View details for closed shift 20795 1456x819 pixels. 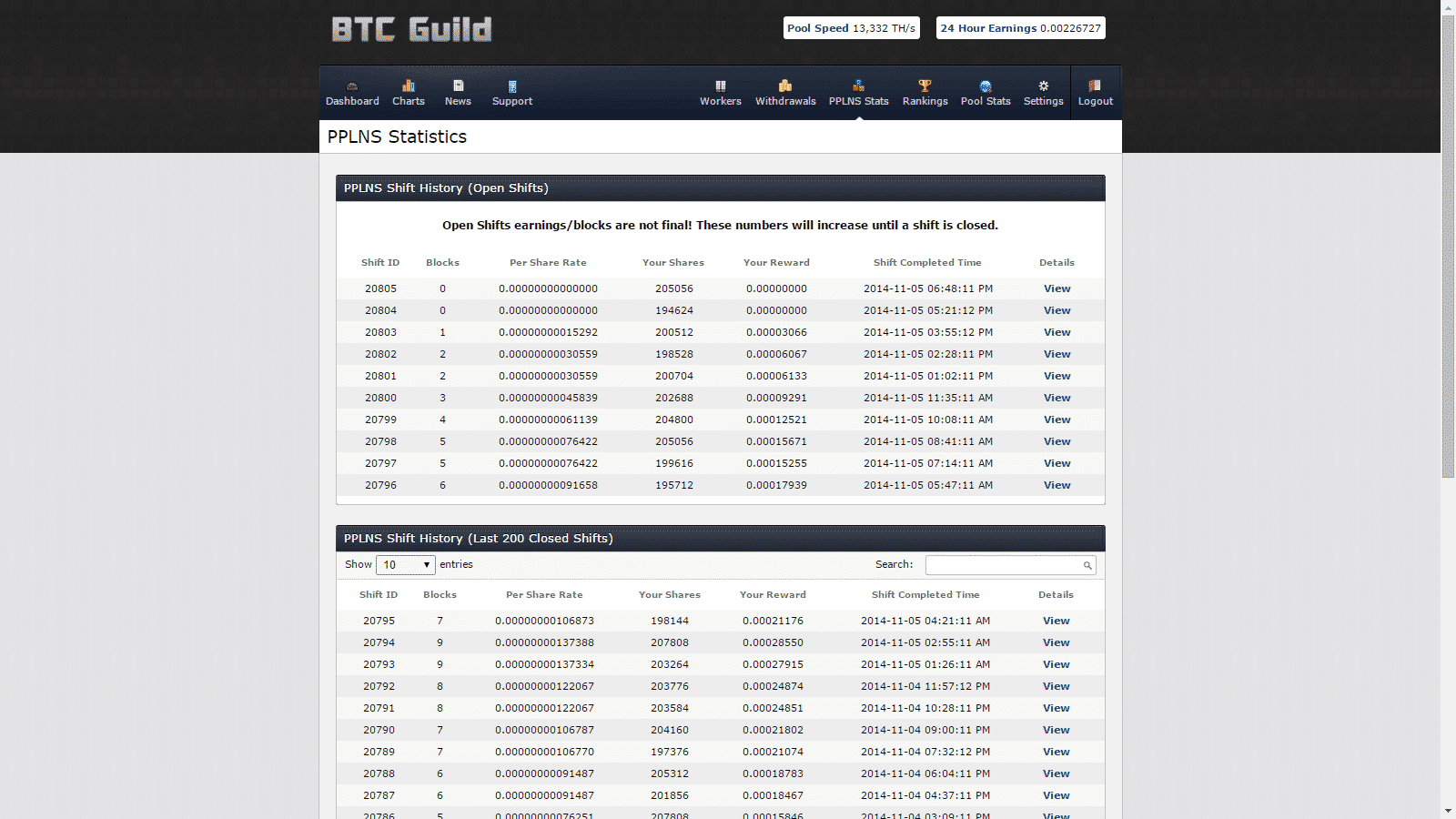coord(1056,621)
